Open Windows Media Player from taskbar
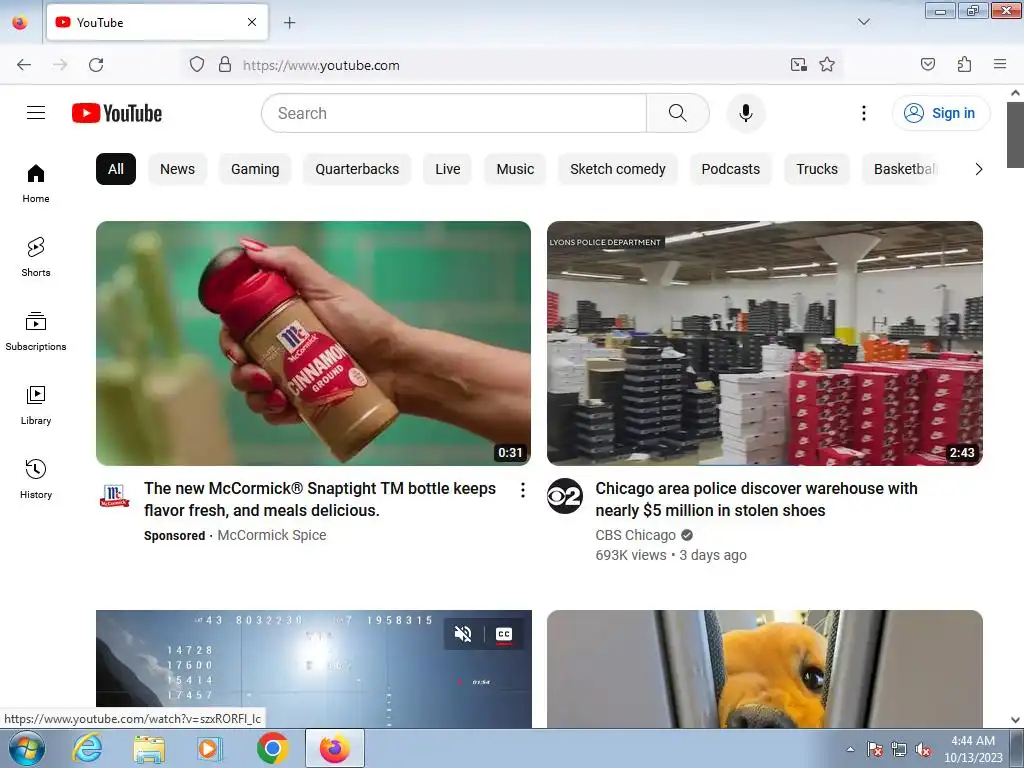The height and width of the screenshot is (768, 1024). (x=210, y=749)
